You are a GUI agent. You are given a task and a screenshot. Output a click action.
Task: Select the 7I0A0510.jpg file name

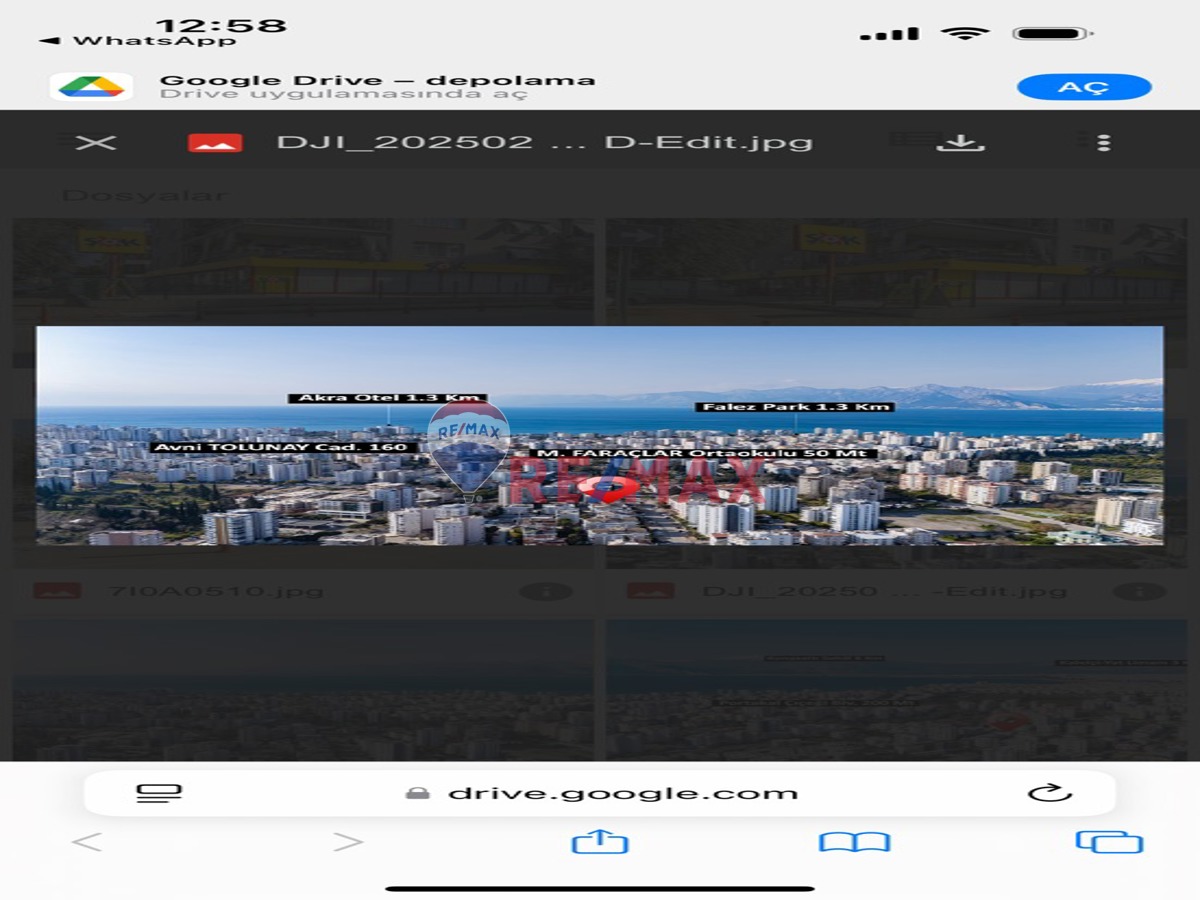point(215,591)
